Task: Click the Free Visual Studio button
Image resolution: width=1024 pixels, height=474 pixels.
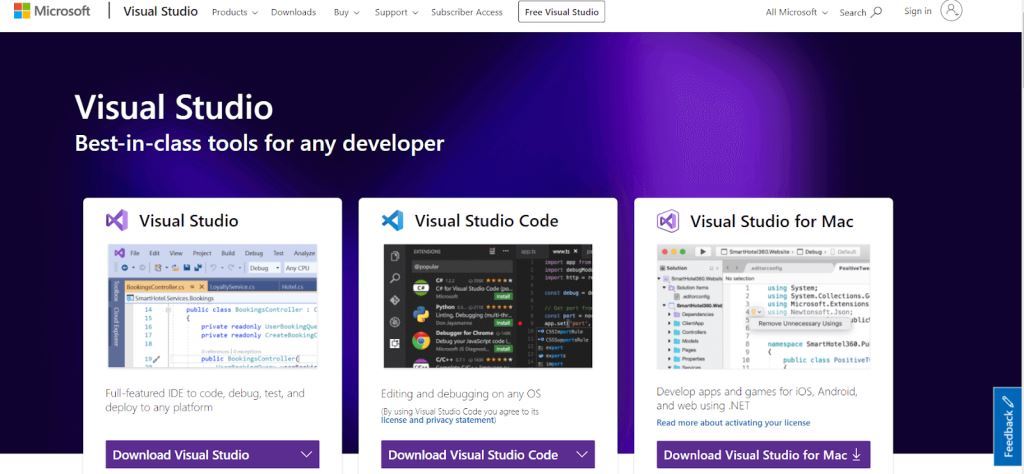Action: [x=562, y=12]
